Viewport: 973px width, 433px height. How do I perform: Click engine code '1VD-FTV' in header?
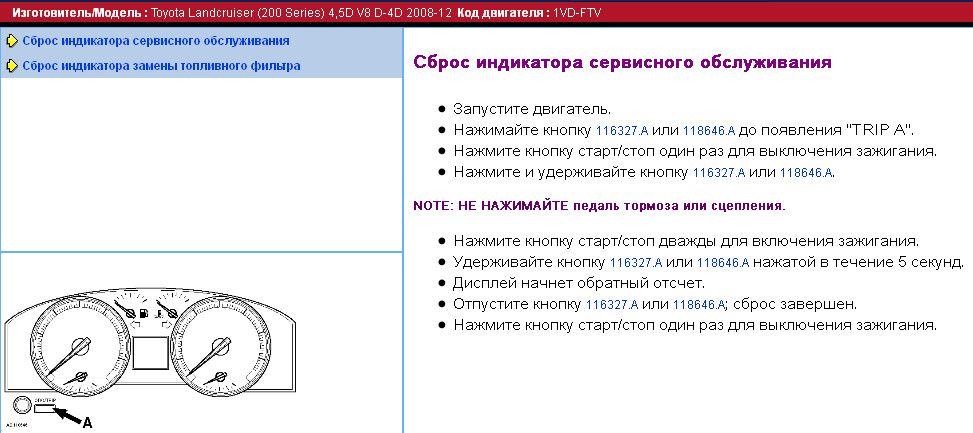click(x=576, y=12)
